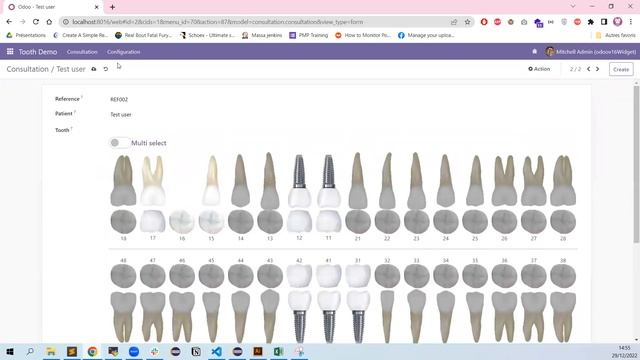The width and height of the screenshot is (640, 360).
Task: Open the Windows Start menu
Action: [x=9, y=351]
